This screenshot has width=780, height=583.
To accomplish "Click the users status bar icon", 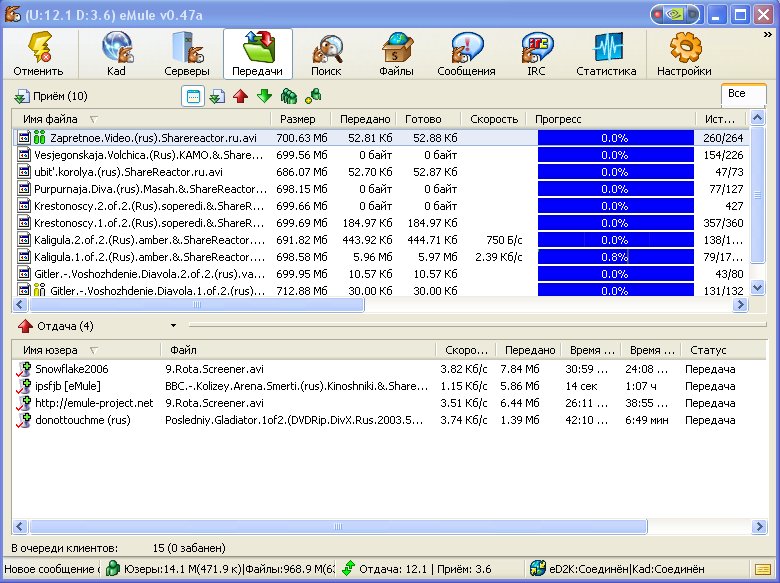I will coord(113,569).
